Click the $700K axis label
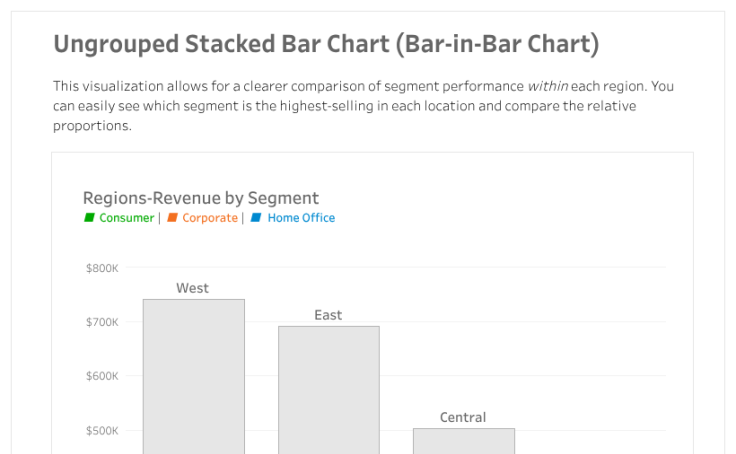 [x=102, y=322]
